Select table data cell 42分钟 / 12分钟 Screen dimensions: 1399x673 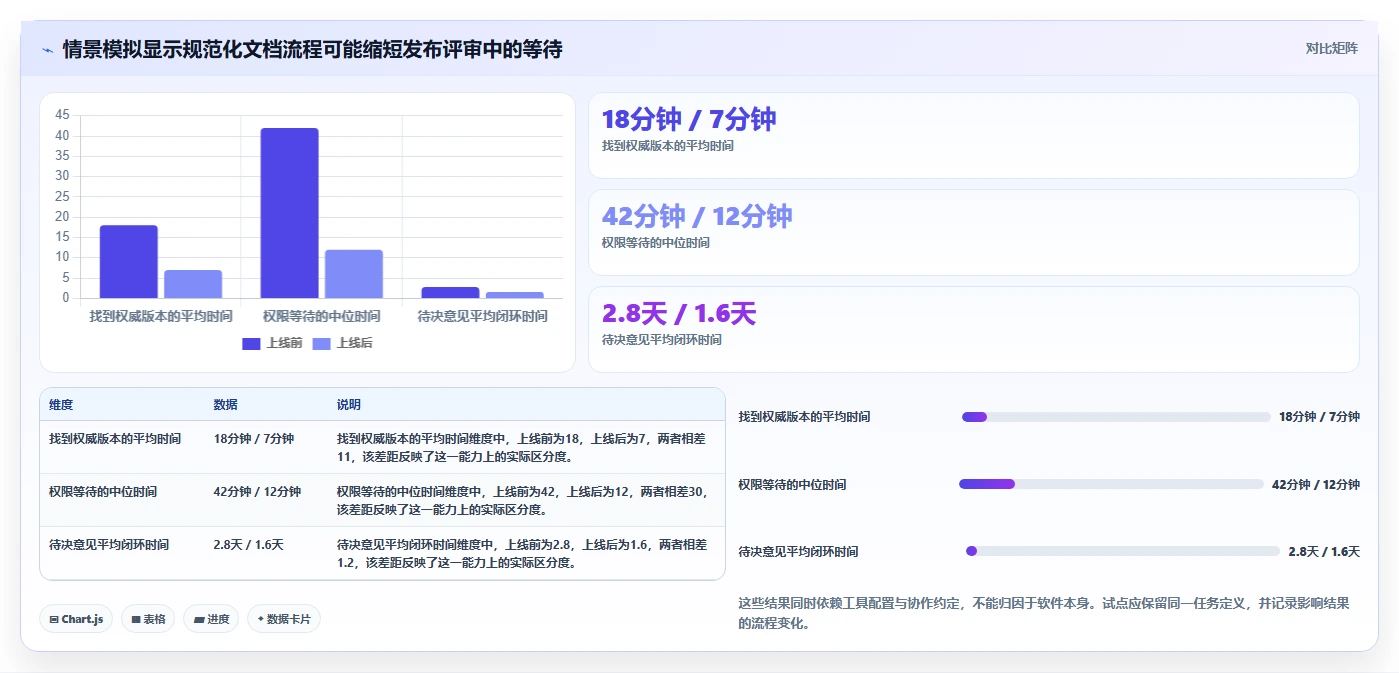tap(257, 492)
